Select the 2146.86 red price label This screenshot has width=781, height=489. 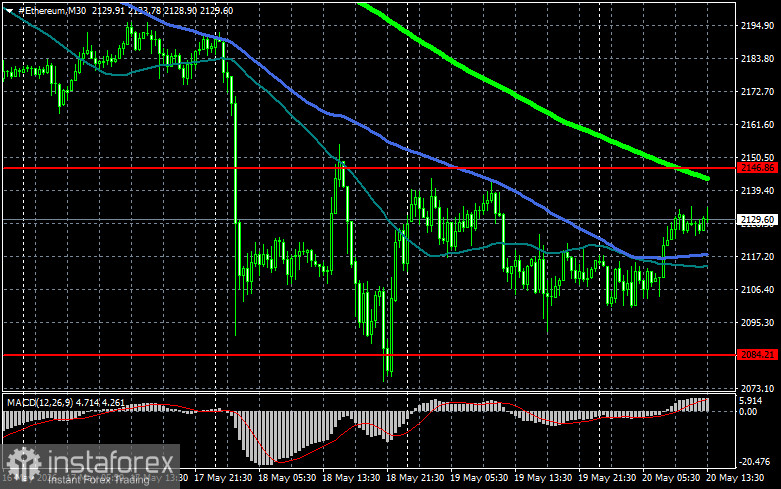point(758,168)
